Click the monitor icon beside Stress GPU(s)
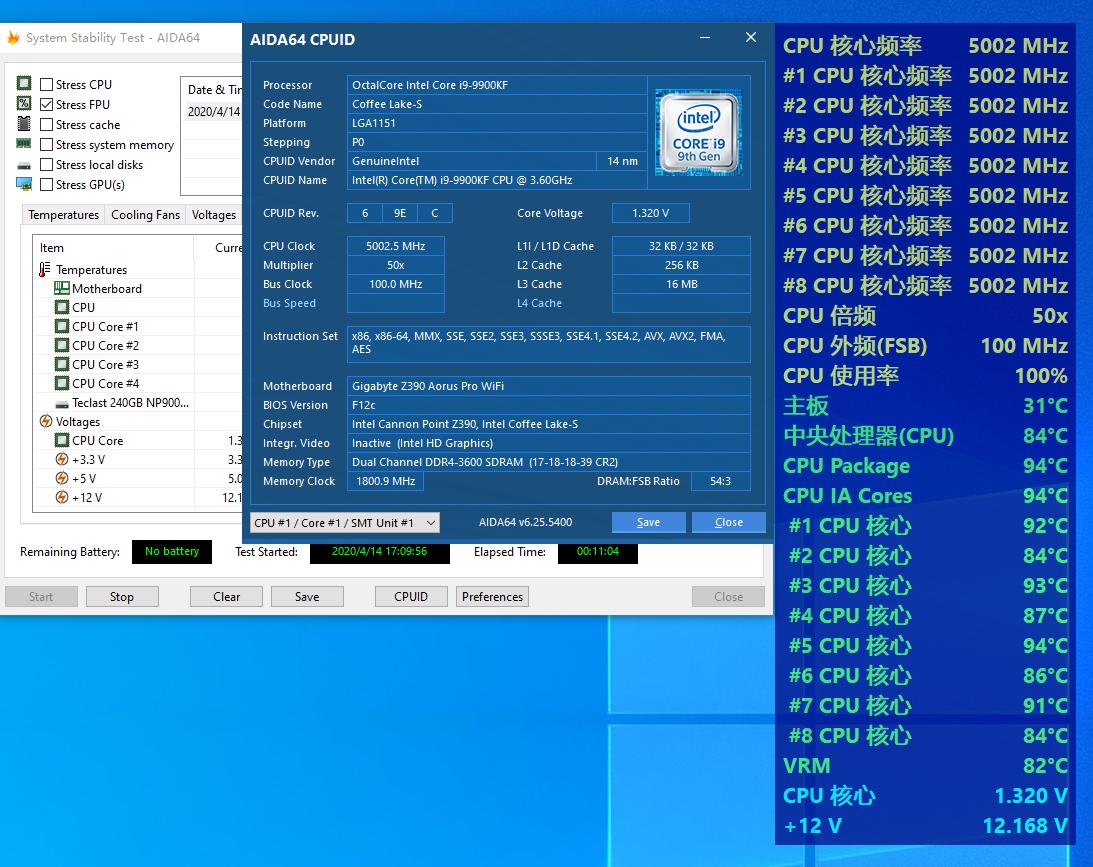The image size is (1093, 867). tap(24, 185)
